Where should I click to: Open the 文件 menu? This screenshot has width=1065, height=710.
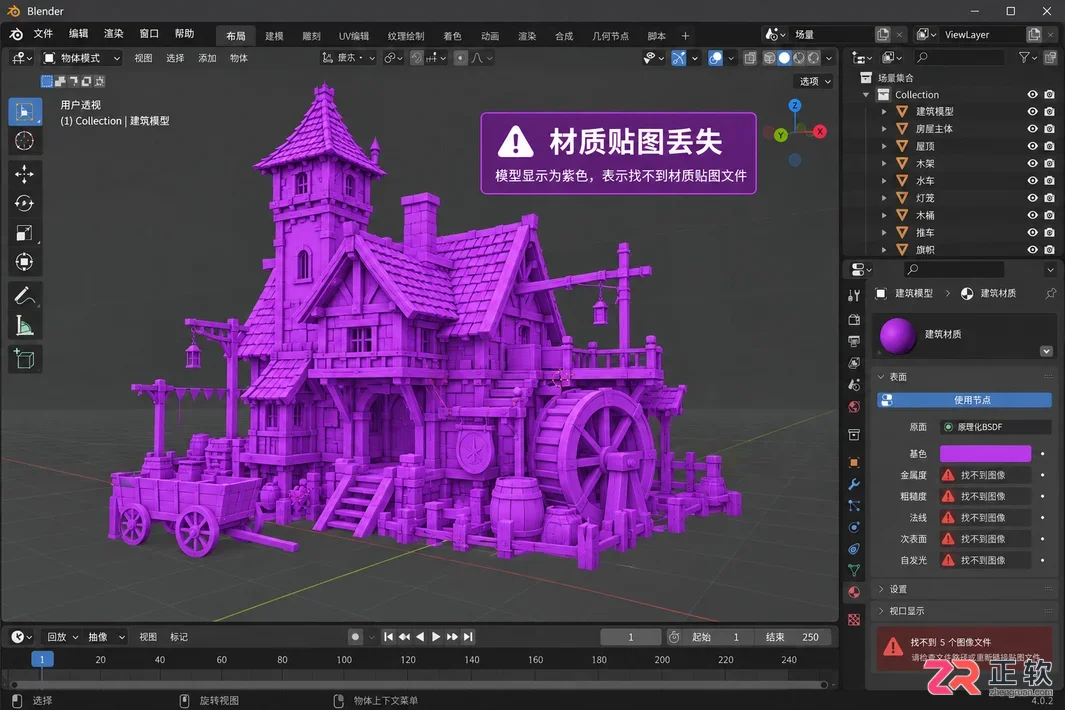click(x=43, y=34)
